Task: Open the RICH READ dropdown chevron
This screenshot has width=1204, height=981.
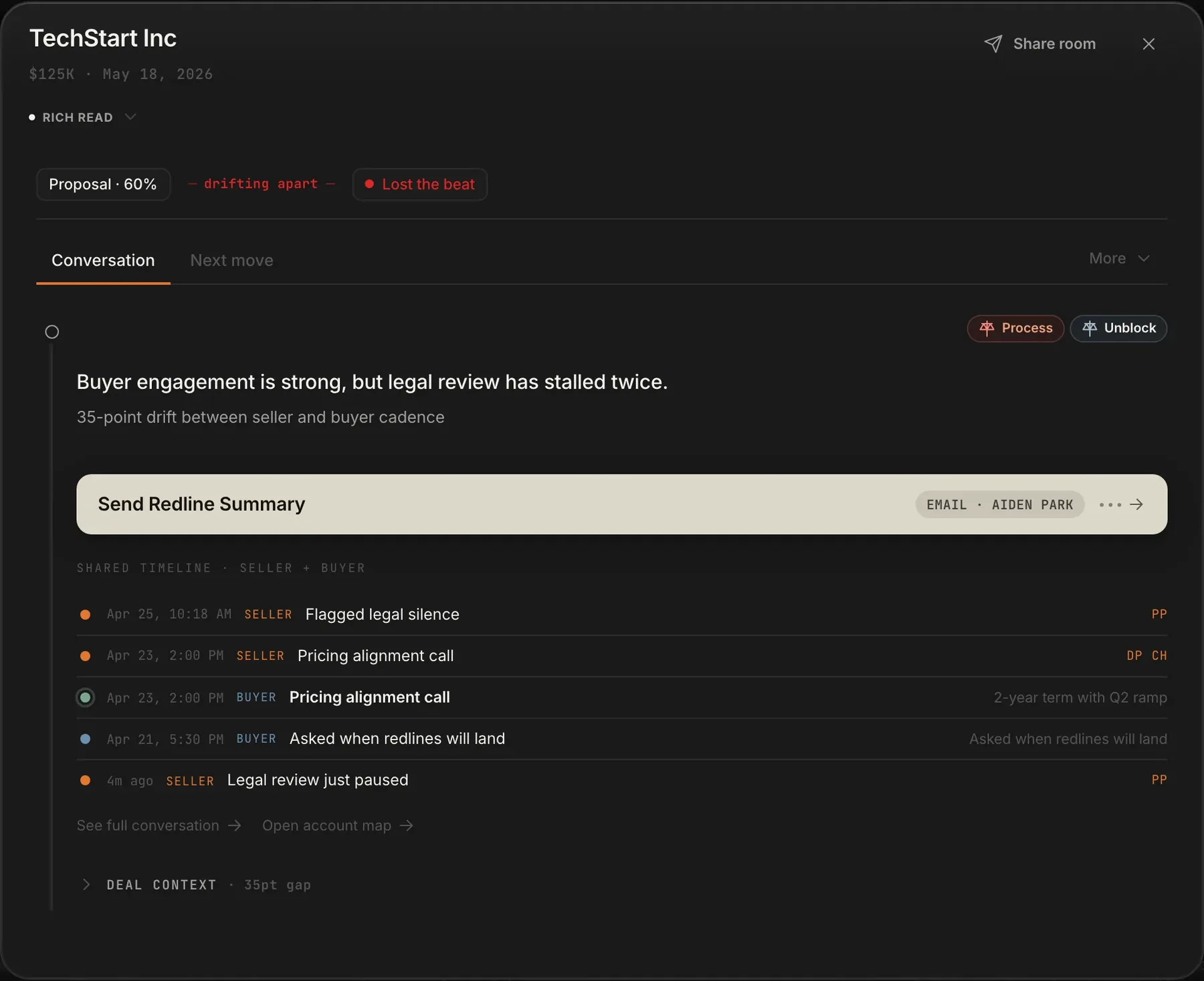Action: (131, 117)
